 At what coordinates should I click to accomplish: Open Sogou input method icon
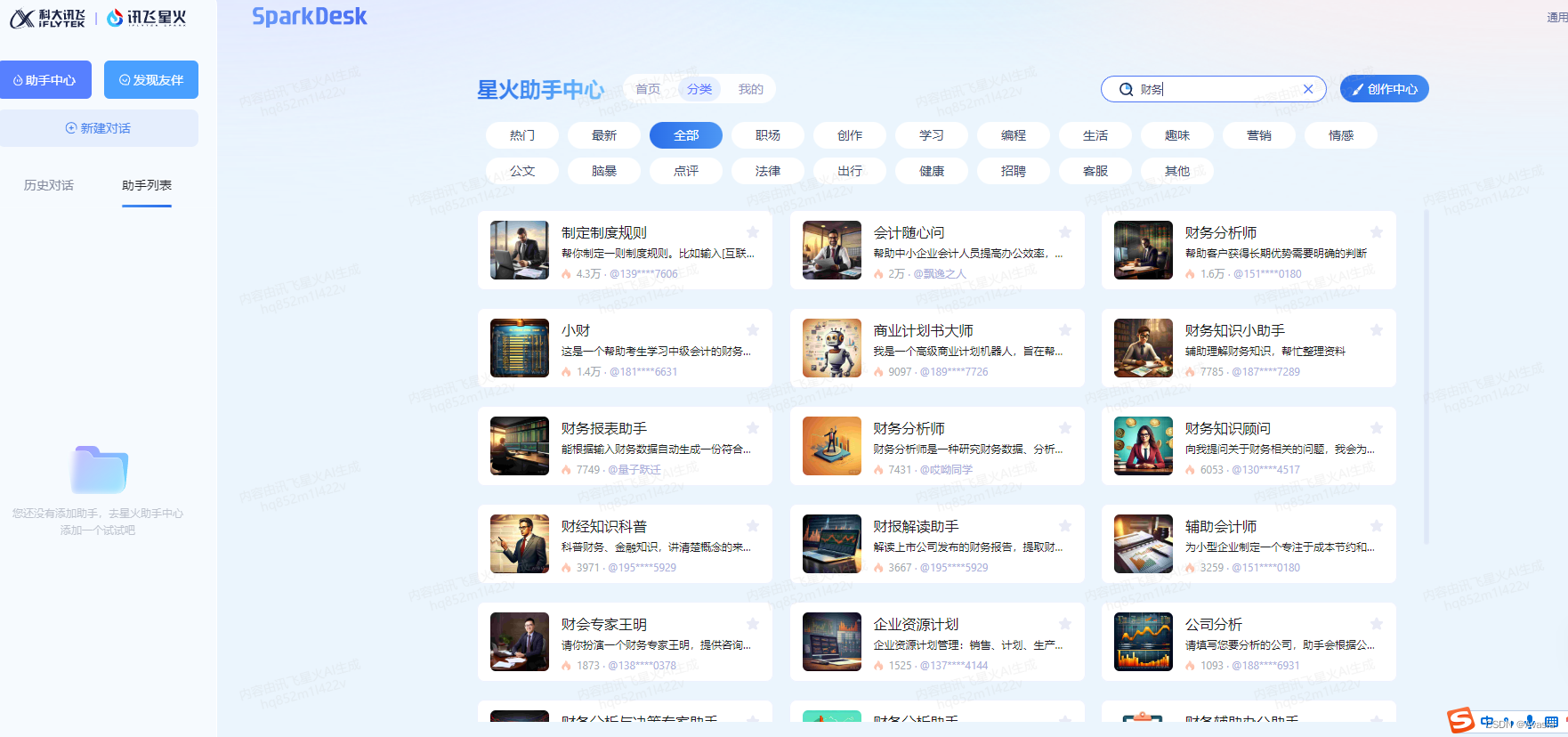coord(1460,720)
